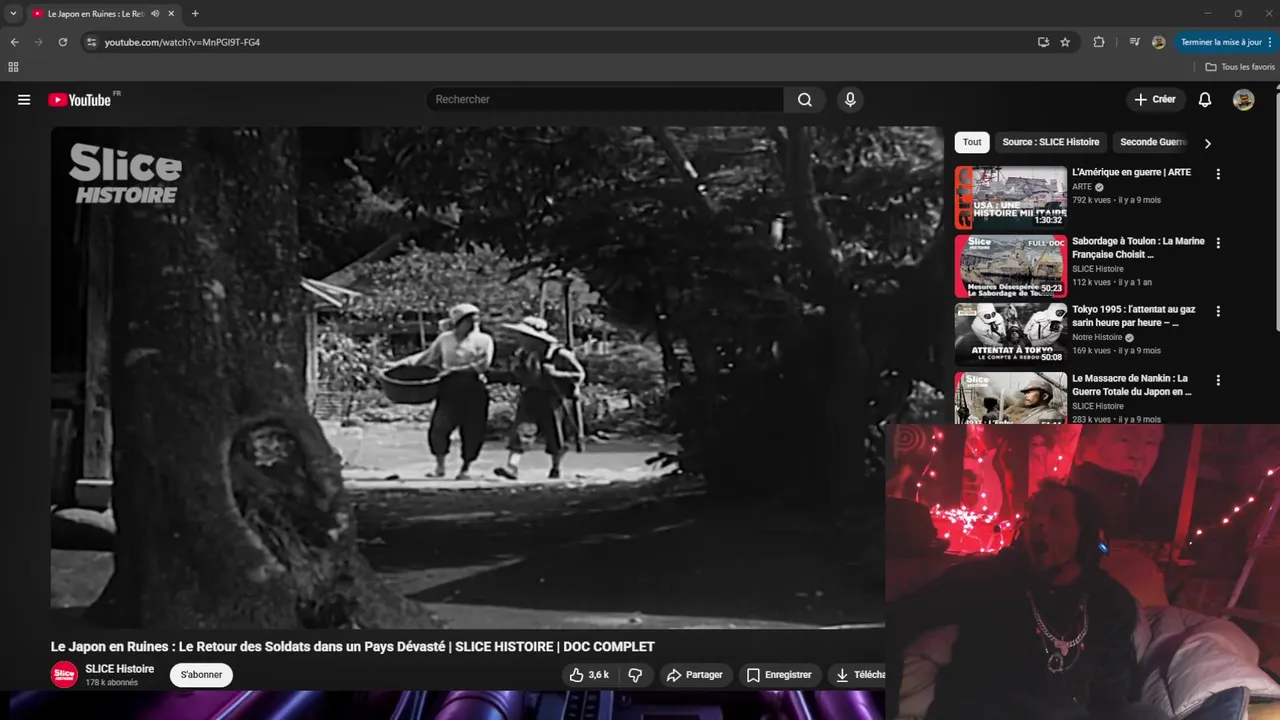The height and width of the screenshot is (720, 1280).
Task: Click the 178 k abonnés subscriber count
Action: tap(112, 683)
